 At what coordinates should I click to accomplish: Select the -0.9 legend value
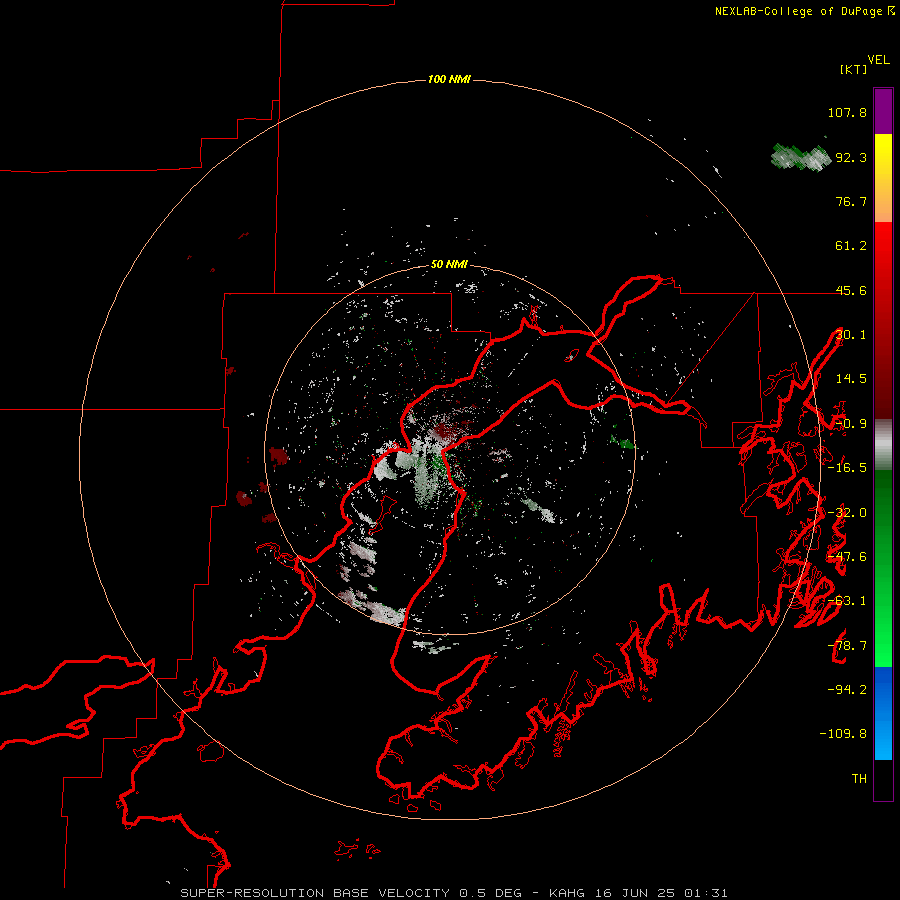[x=851, y=424]
